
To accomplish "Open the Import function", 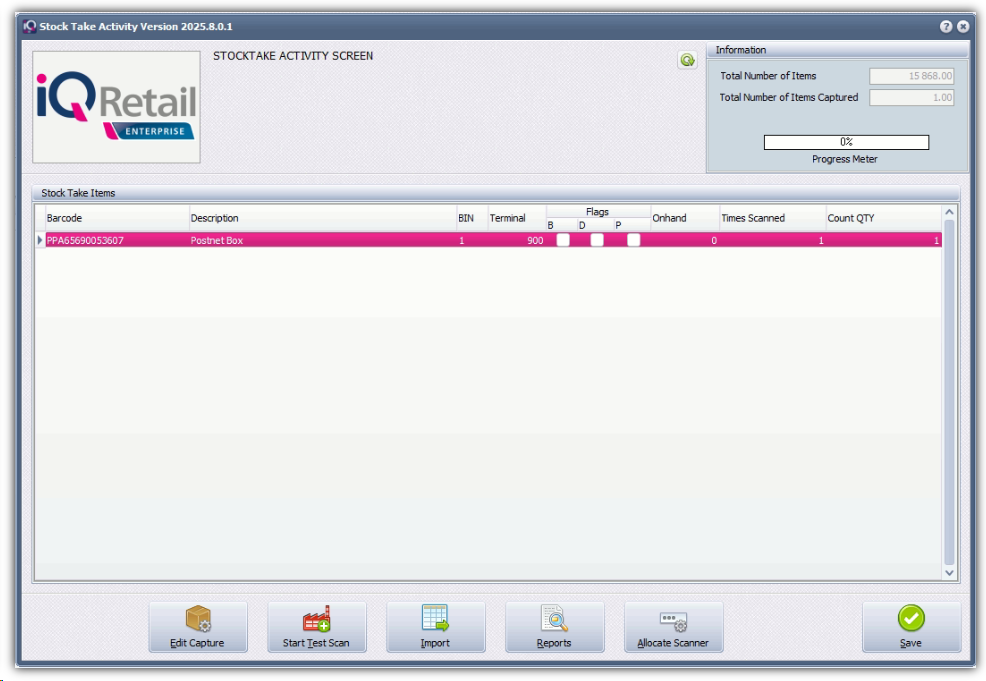I will point(435,626).
